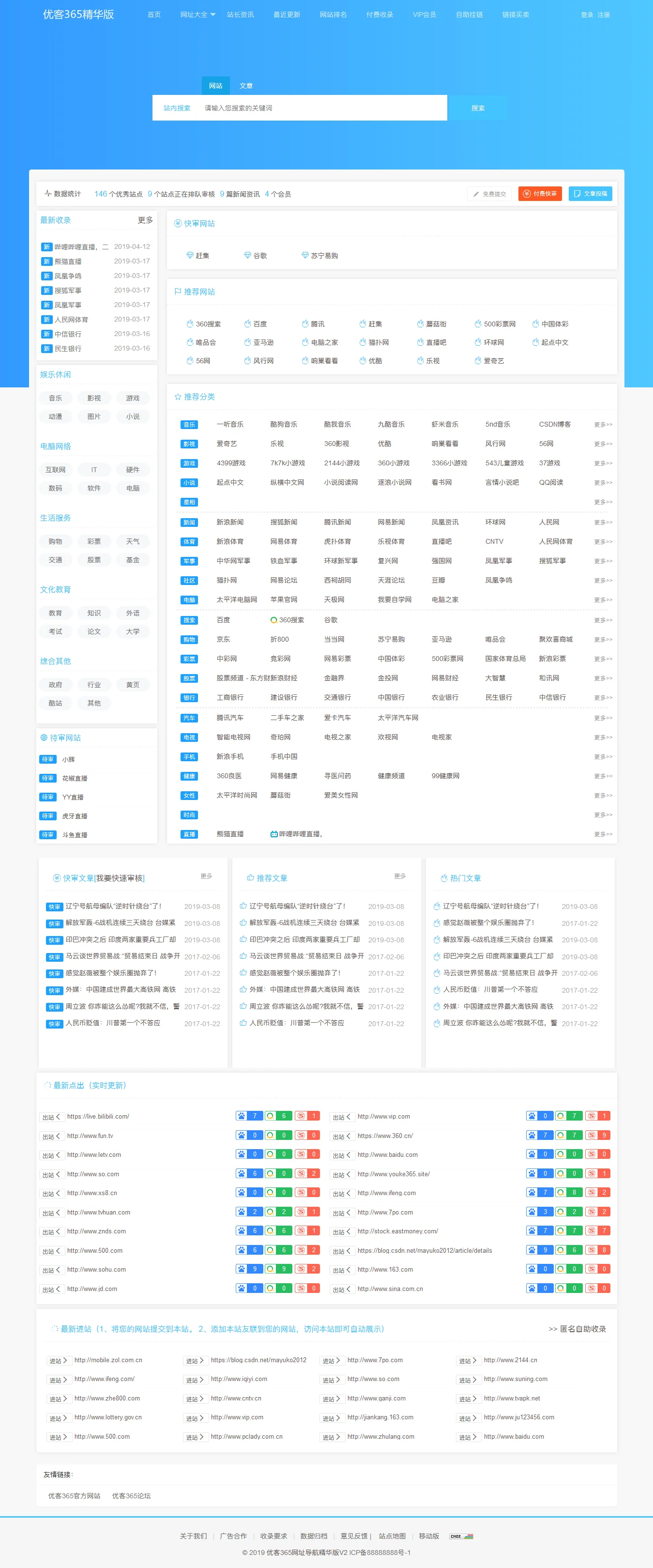Click the 影视 category badge in 推荐分类

[189, 445]
